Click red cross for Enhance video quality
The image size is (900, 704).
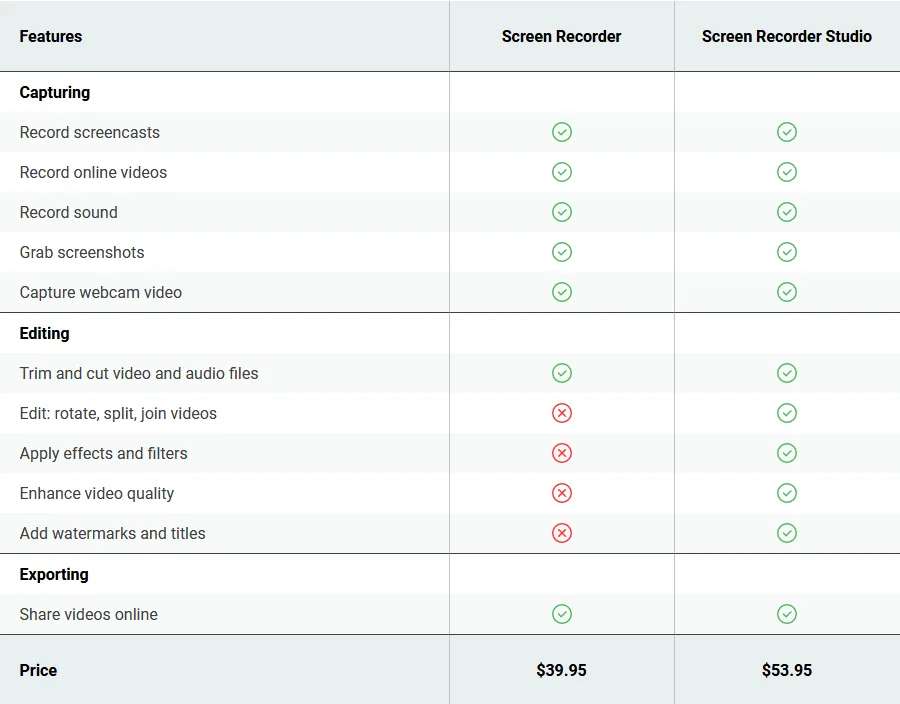tap(561, 493)
